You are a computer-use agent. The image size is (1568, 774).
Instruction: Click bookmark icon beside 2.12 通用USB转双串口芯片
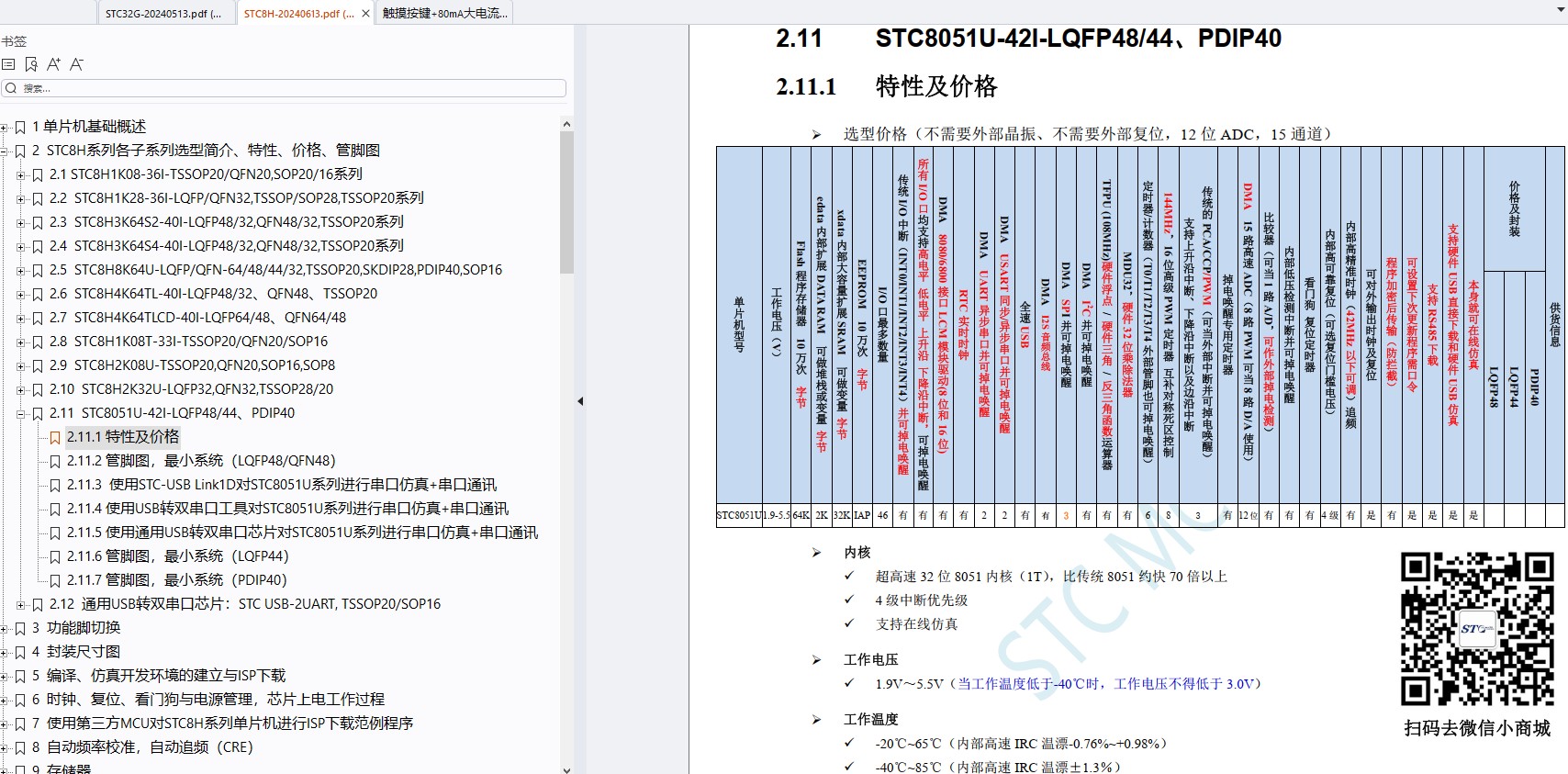(38, 604)
